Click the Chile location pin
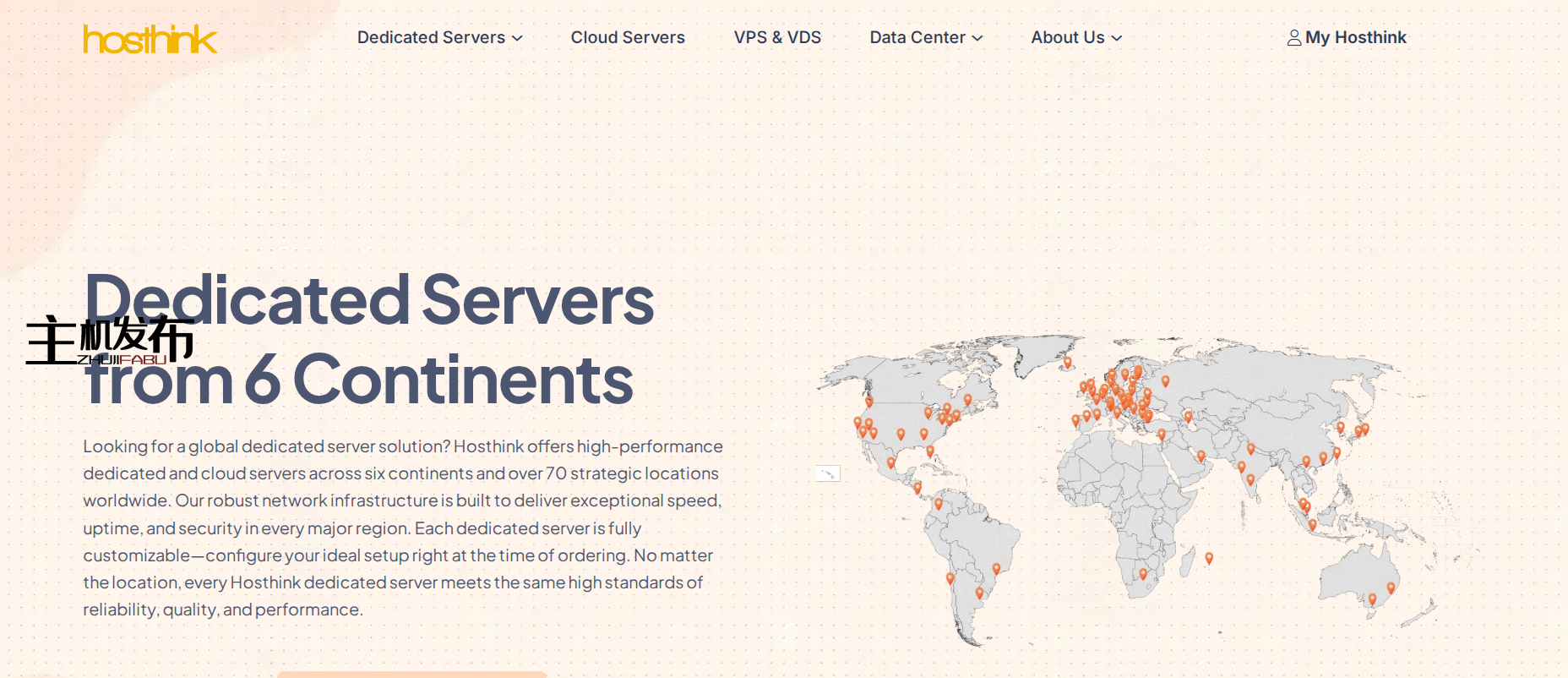 pos(950,578)
